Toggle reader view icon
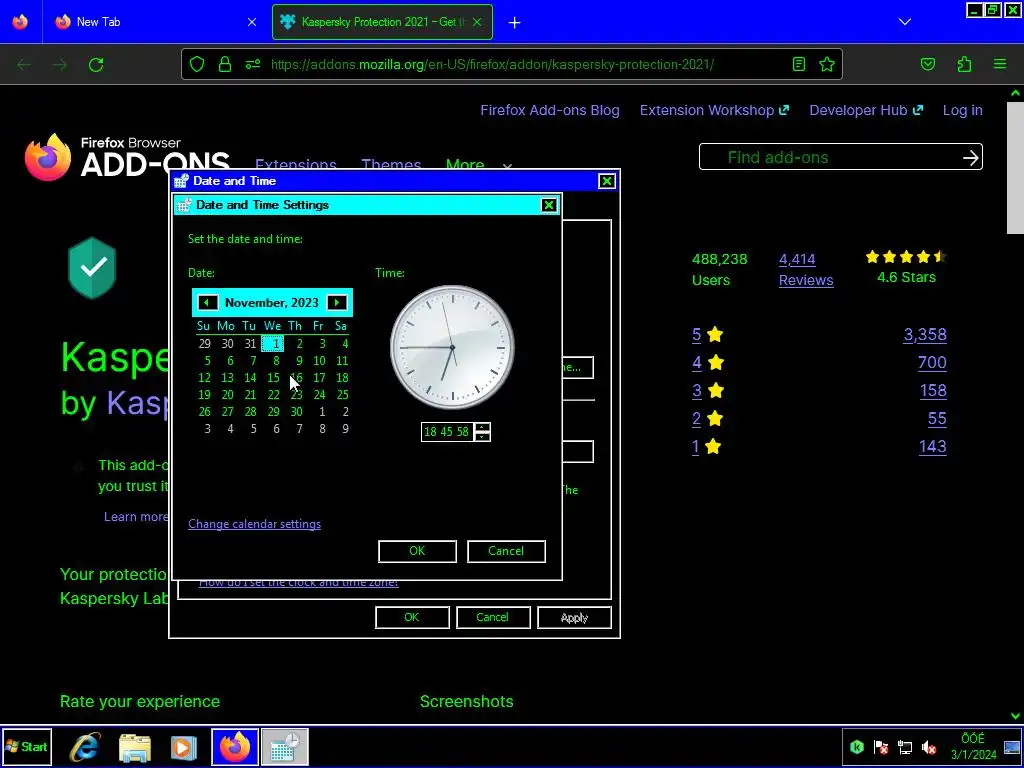This screenshot has width=1024, height=768. point(799,64)
